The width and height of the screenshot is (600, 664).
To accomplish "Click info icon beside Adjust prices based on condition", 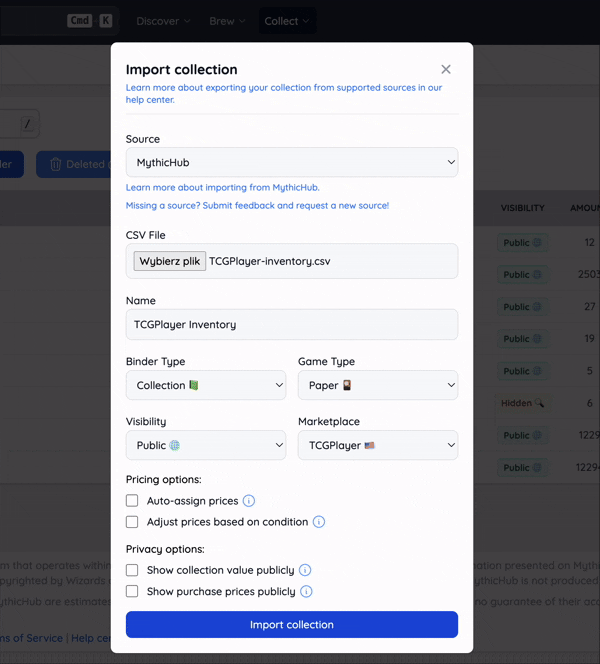I will coord(319,522).
